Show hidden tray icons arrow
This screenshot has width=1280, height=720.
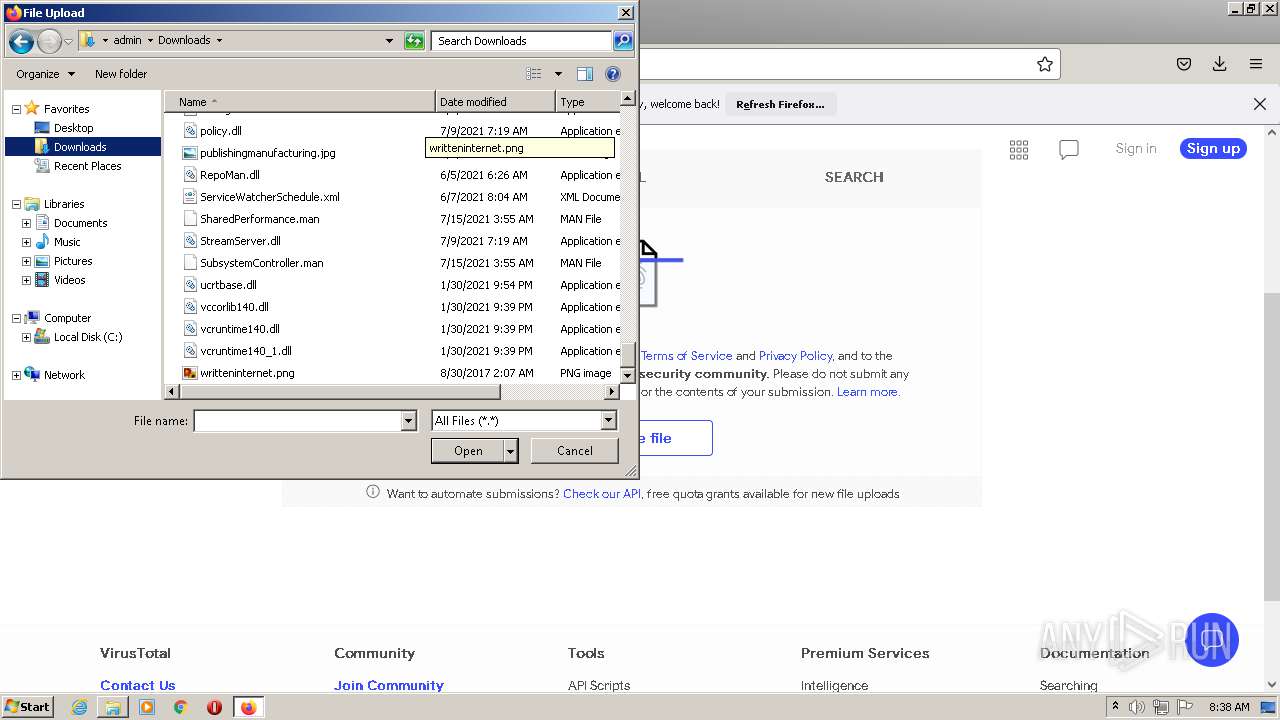pos(1115,707)
